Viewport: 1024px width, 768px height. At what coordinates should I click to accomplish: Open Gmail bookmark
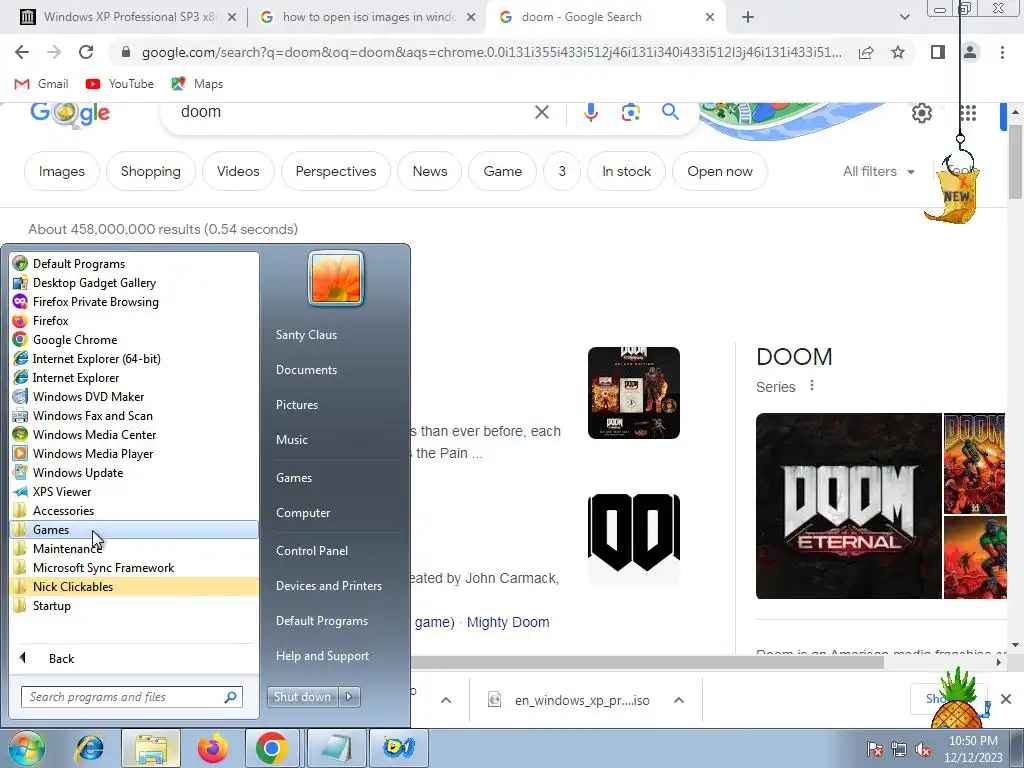pos(41,84)
